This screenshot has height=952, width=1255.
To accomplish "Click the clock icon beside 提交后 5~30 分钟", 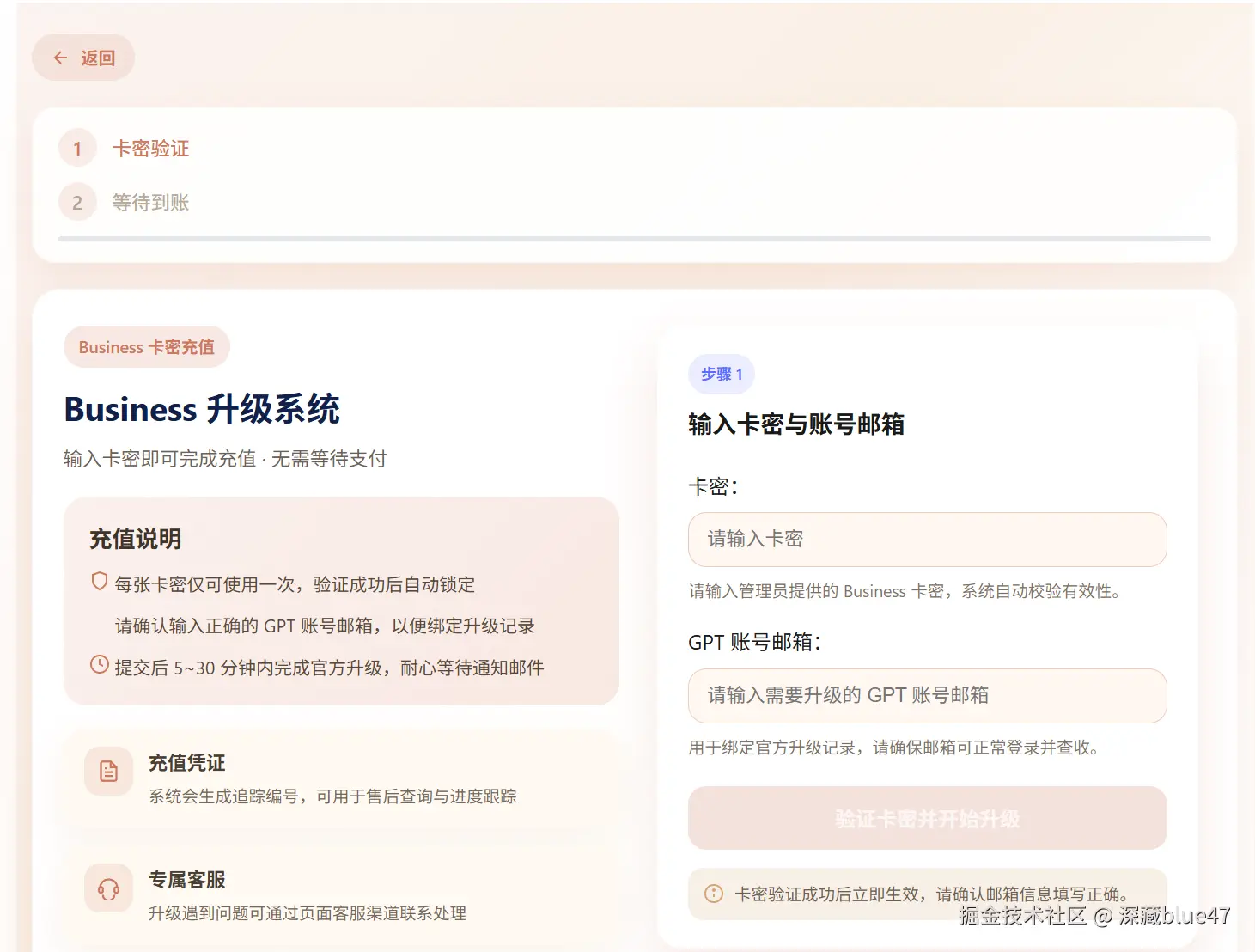I will pos(100,664).
